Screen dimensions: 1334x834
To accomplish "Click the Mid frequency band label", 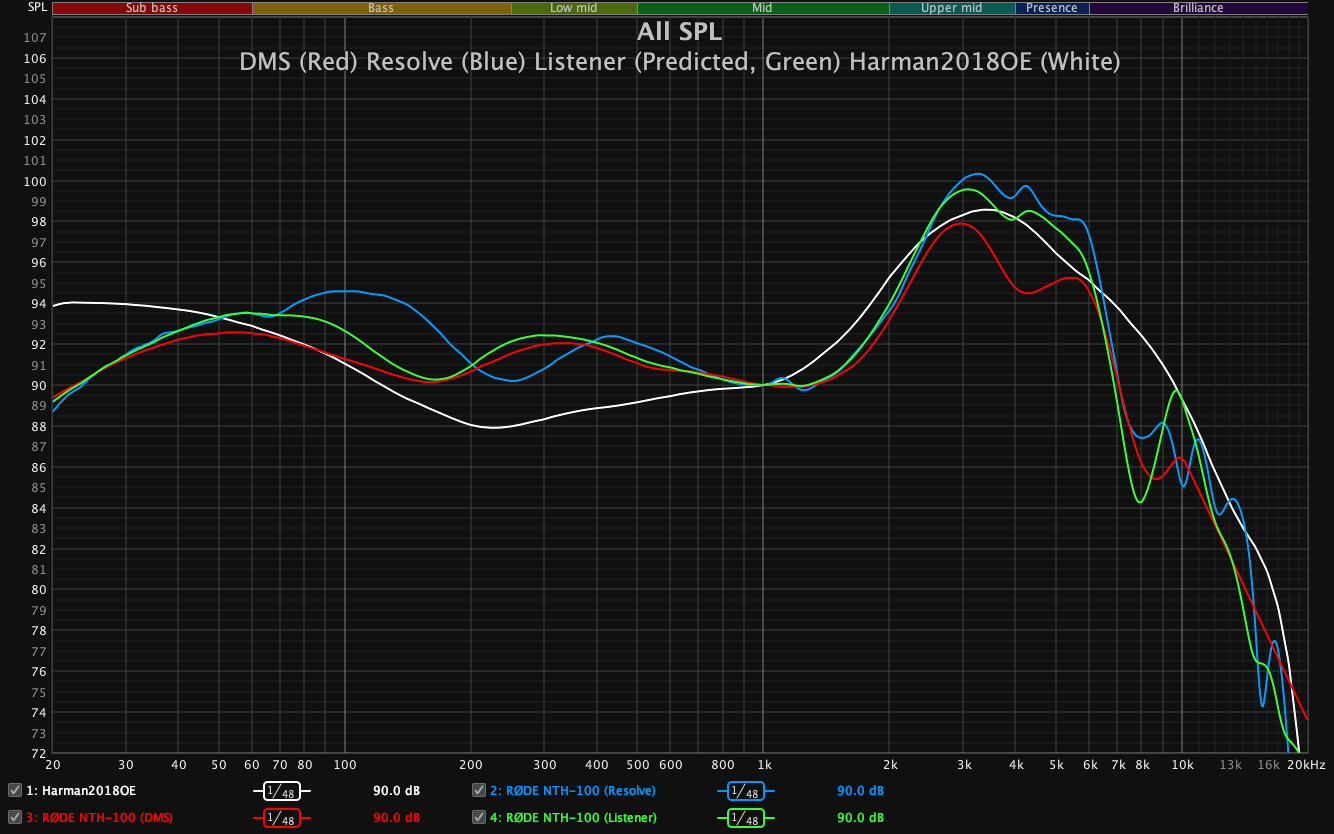I will [x=763, y=8].
